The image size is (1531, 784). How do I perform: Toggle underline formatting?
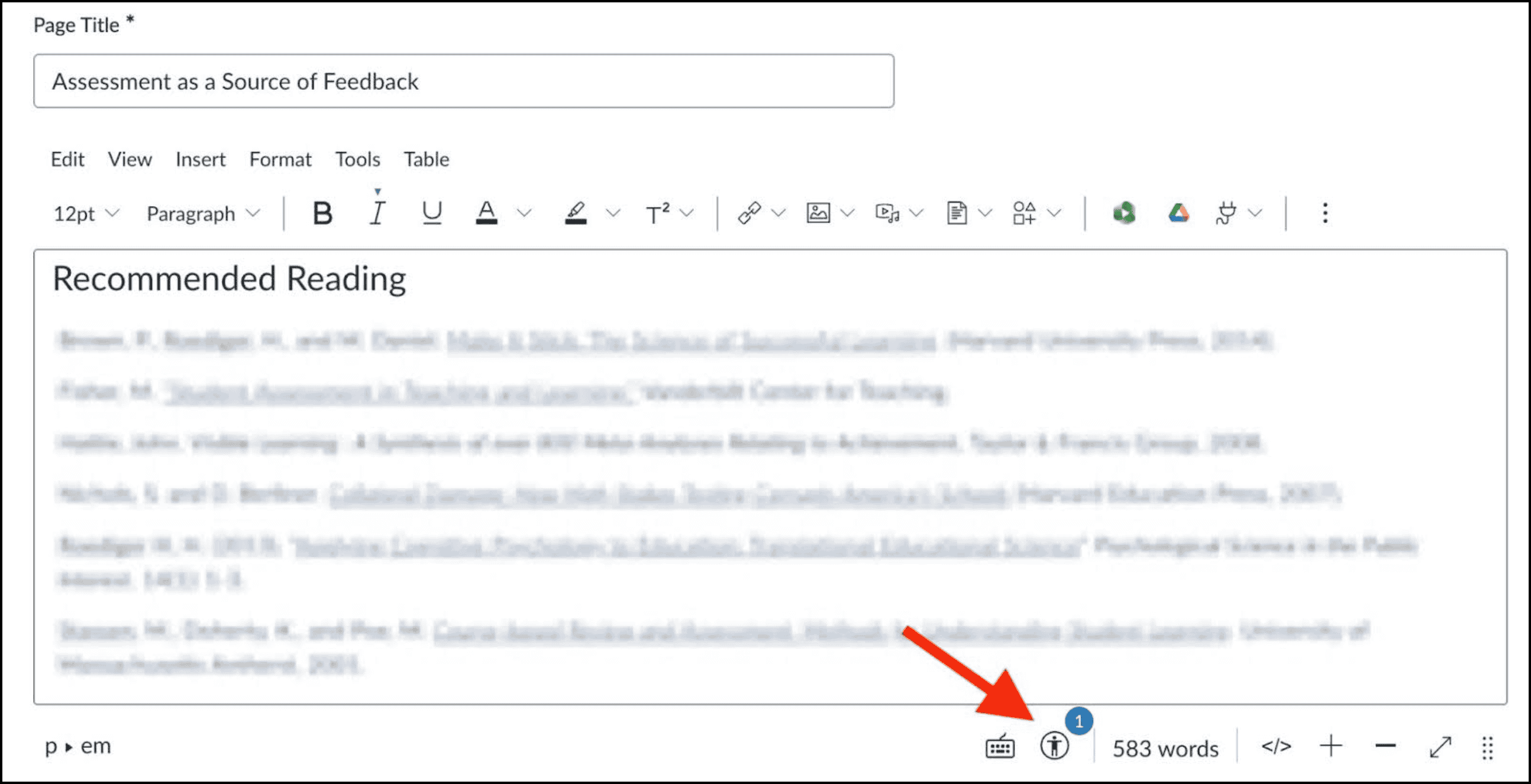pyautogui.click(x=432, y=214)
